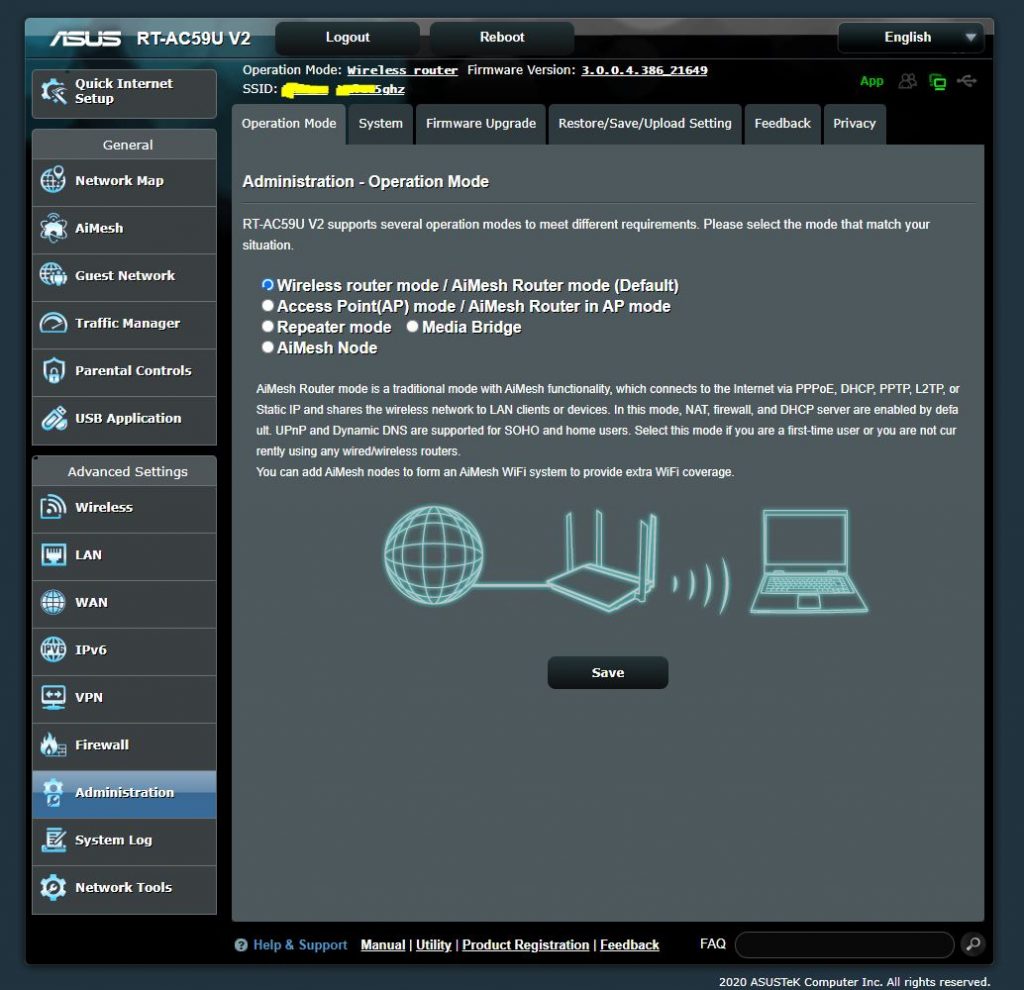The height and width of the screenshot is (990, 1024).
Task: Click the footer Feedback link
Action: [630, 945]
